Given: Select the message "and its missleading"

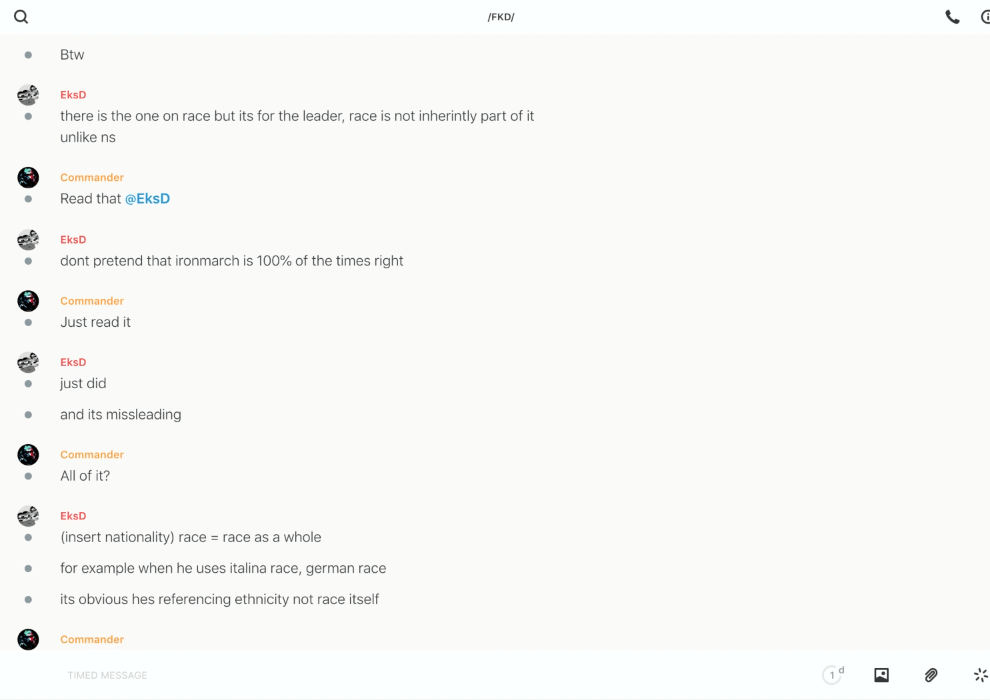Looking at the screenshot, I should 120,415.
